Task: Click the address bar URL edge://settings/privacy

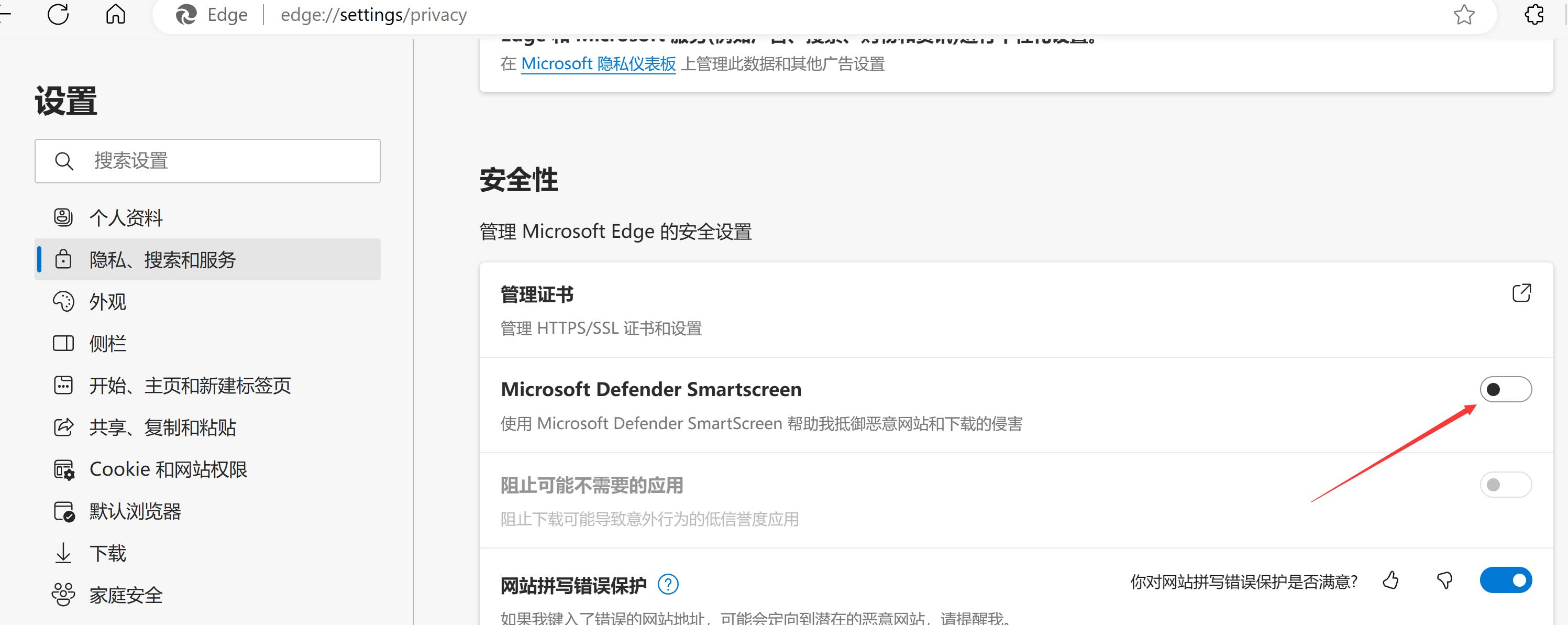Action: point(374,15)
